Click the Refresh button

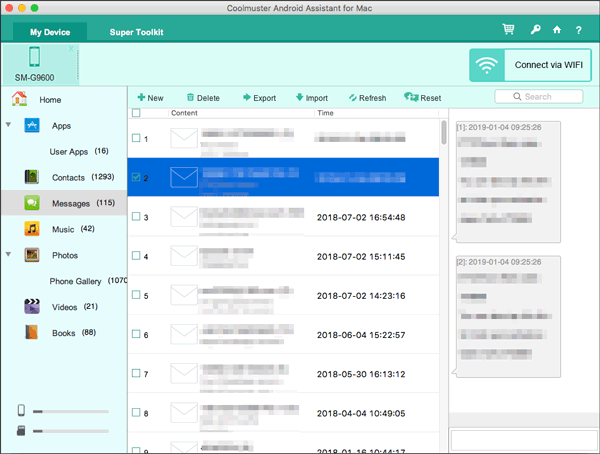(x=367, y=98)
